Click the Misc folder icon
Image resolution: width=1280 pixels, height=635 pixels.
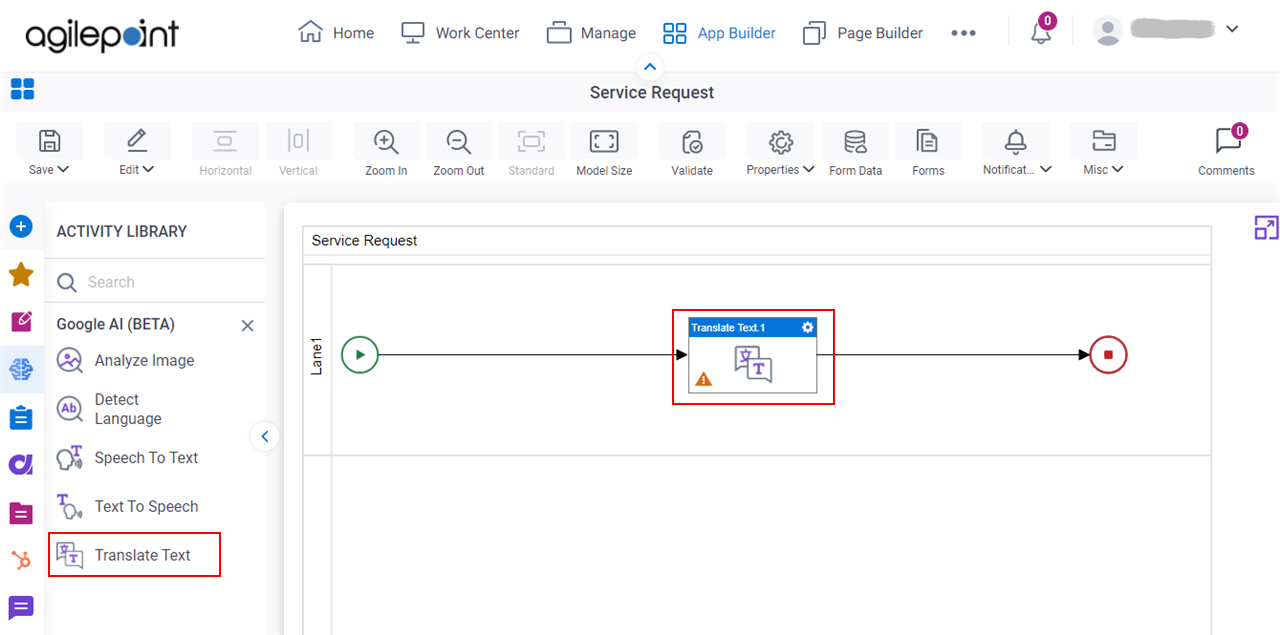1104,141
